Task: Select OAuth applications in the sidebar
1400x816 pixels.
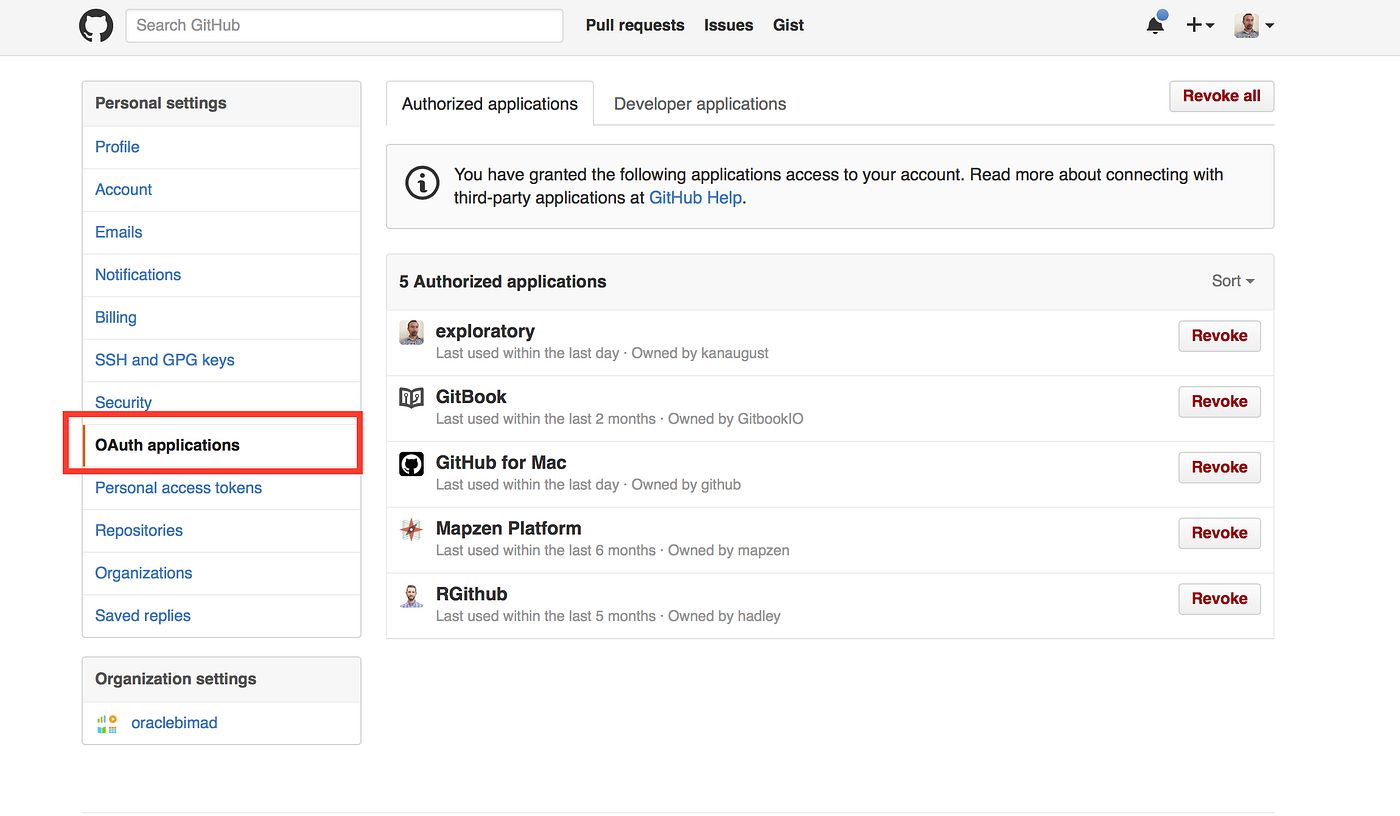Action: pos(221,445)
